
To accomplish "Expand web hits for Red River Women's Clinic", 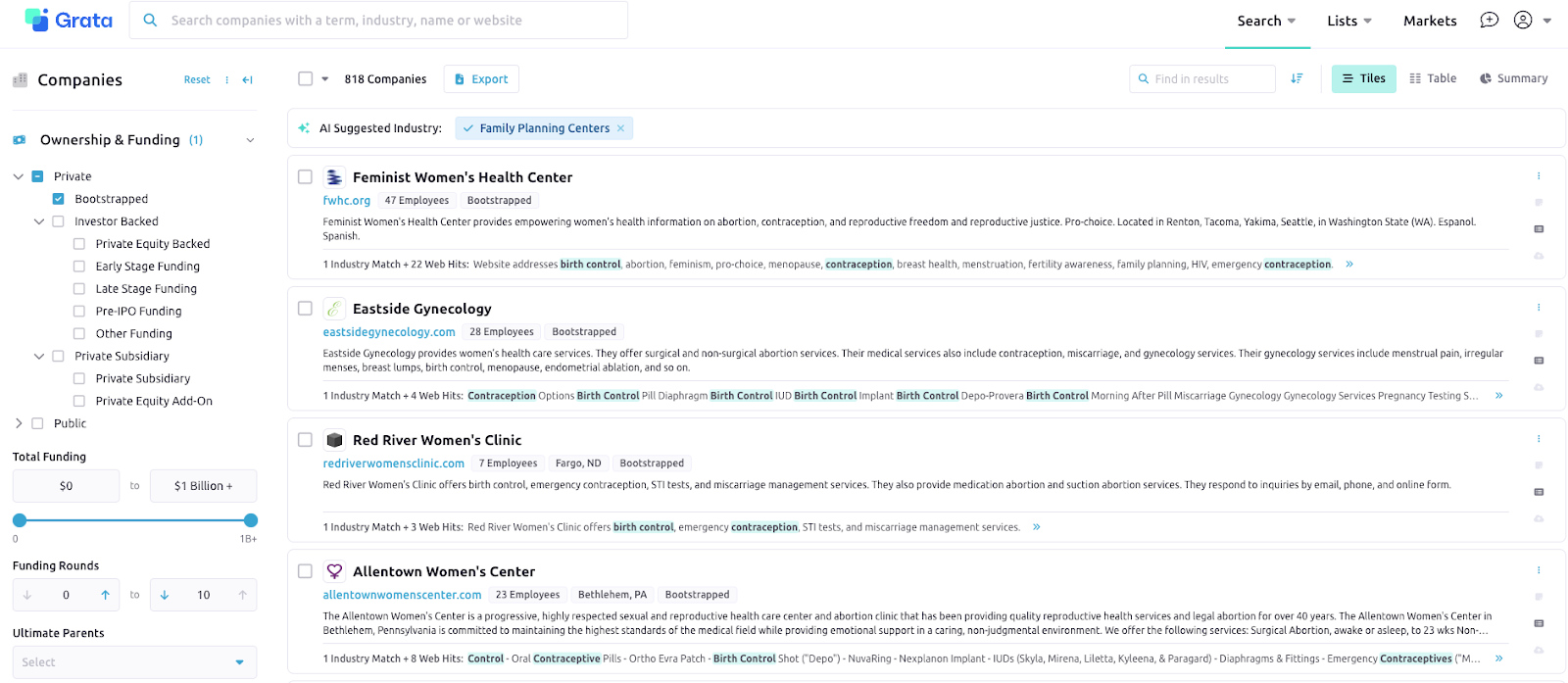I will 1036,527.
